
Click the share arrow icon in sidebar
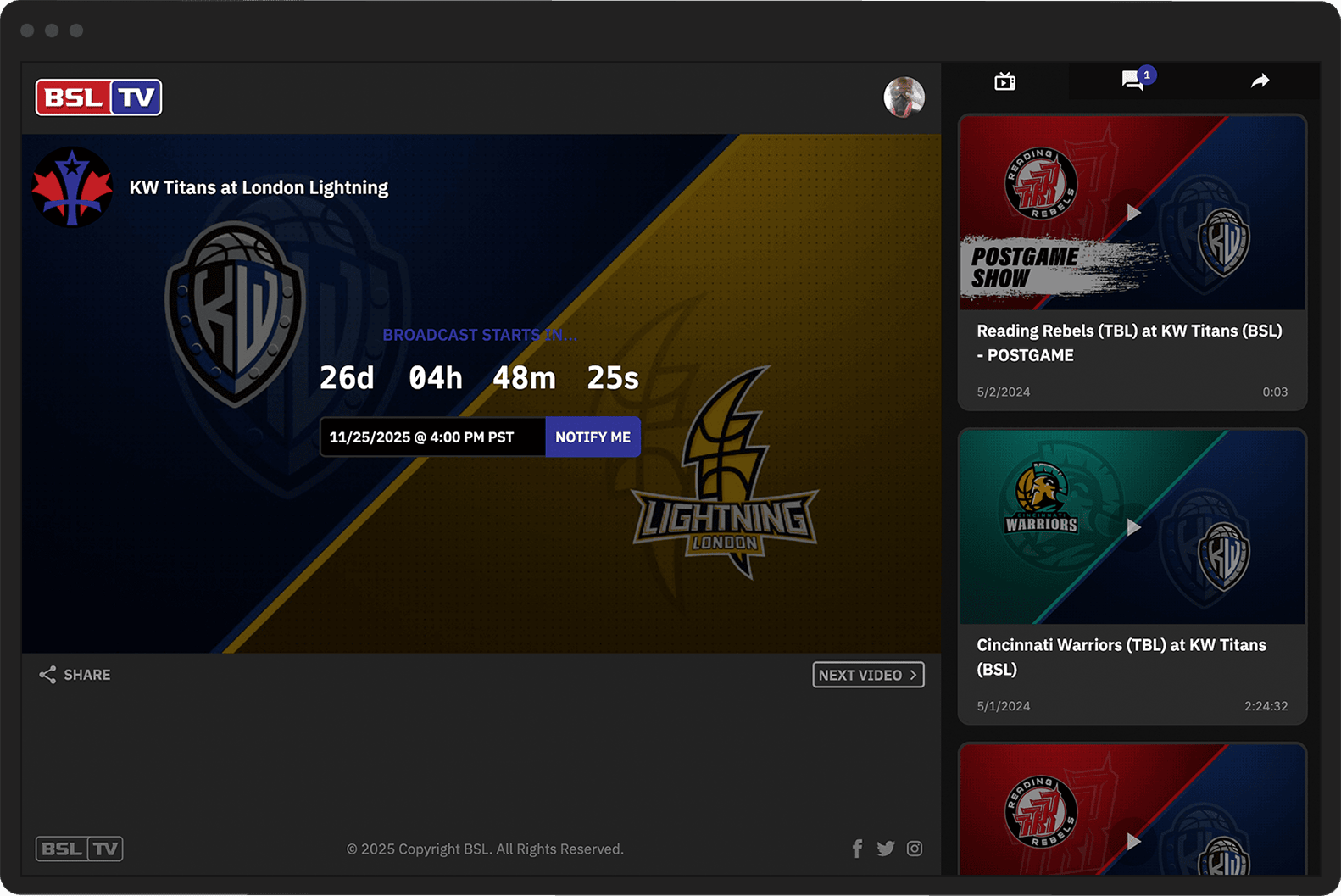click(x=1260, y=81)
